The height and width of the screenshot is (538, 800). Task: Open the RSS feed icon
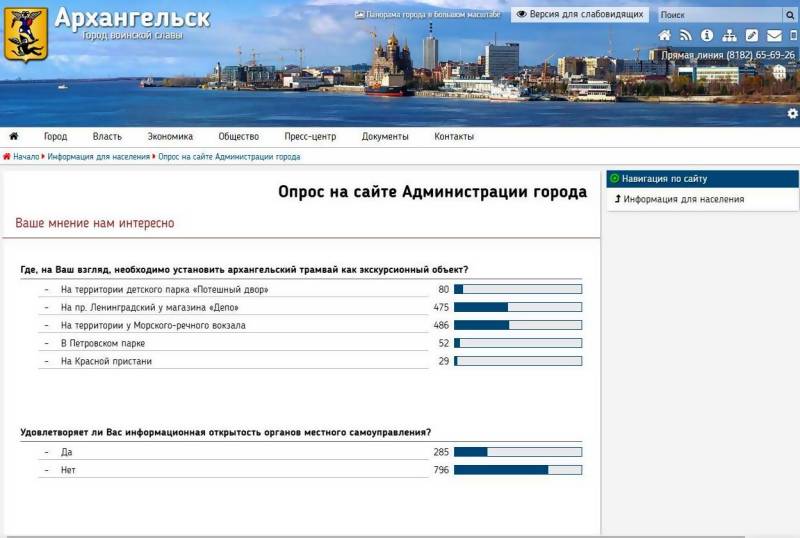[x=686, y=35]
